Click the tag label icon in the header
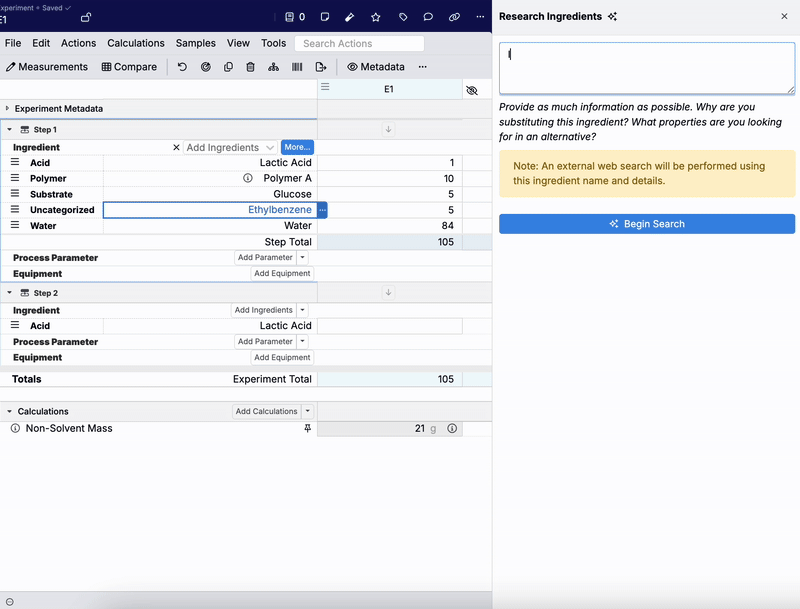Image resolution: width=800 pixels, height=609 pixels. (x=403, y=17)
